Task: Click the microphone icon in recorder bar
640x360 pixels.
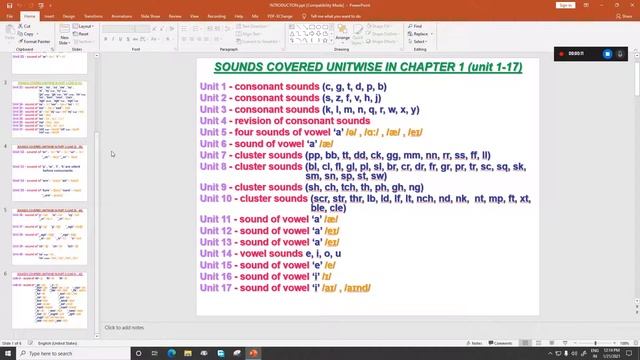Action: (x=620, y=54)
